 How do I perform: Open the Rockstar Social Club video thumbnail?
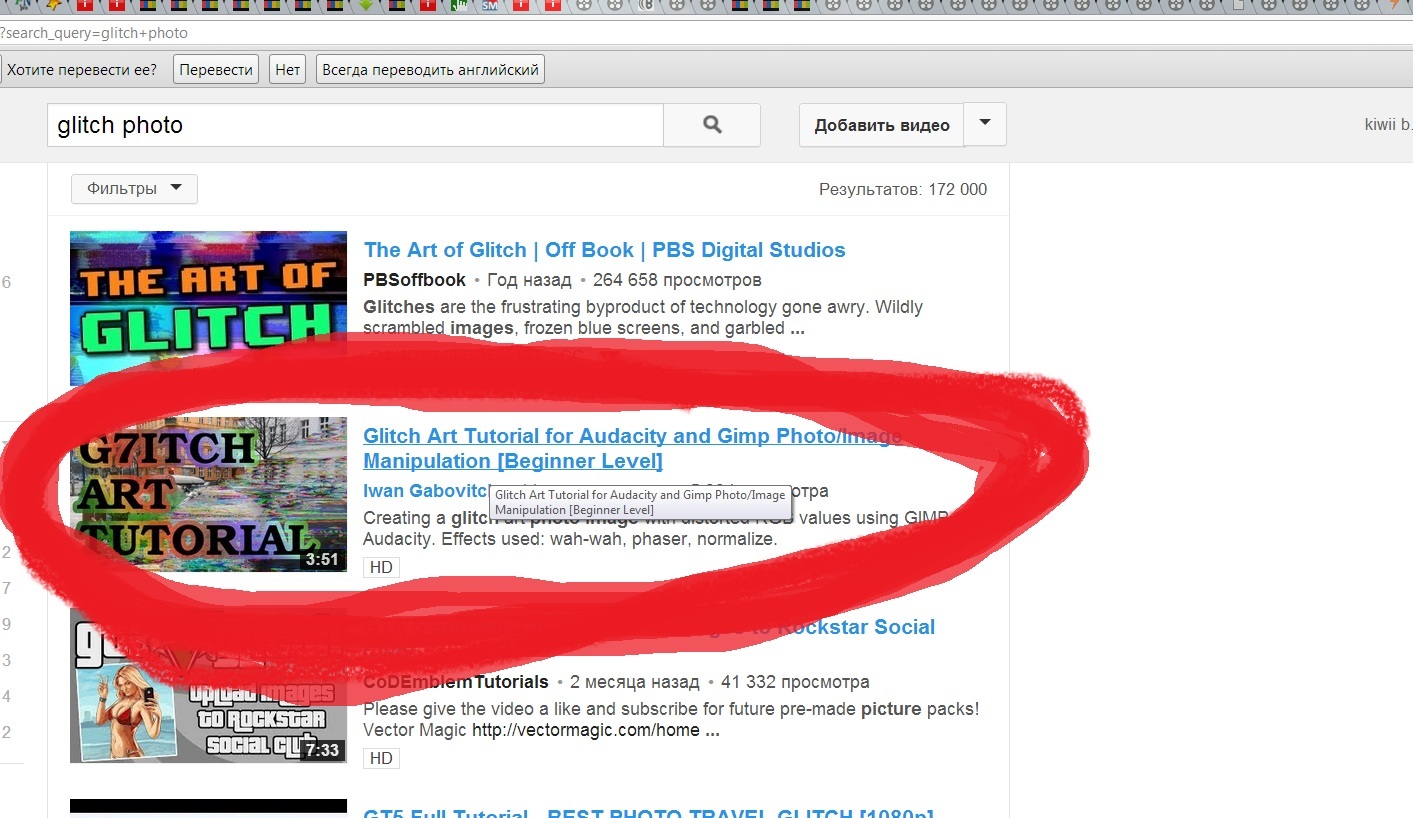click(208, 685)
